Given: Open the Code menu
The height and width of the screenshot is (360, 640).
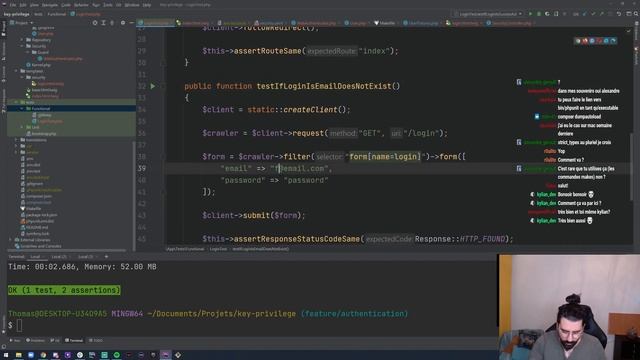Looking at the screenshot, I should point(66,5).
